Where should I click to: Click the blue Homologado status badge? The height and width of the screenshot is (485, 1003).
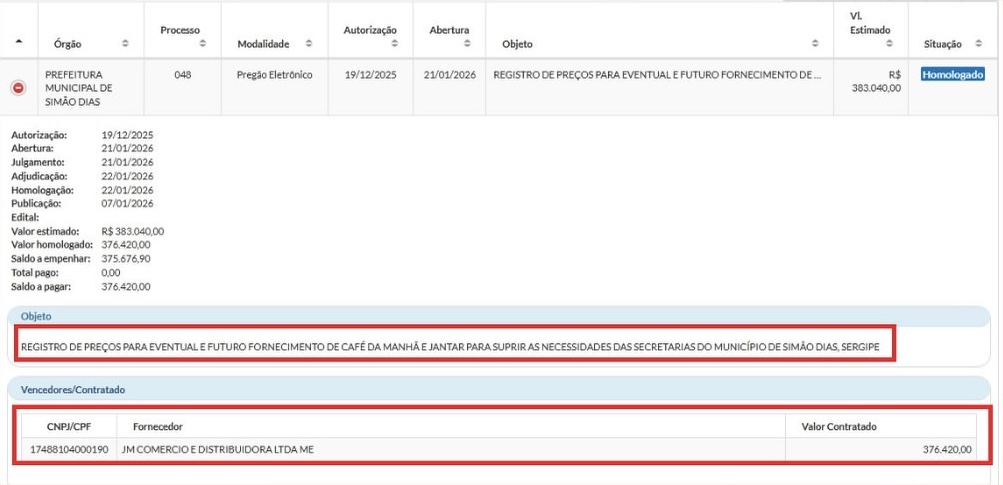coord(953,75)
